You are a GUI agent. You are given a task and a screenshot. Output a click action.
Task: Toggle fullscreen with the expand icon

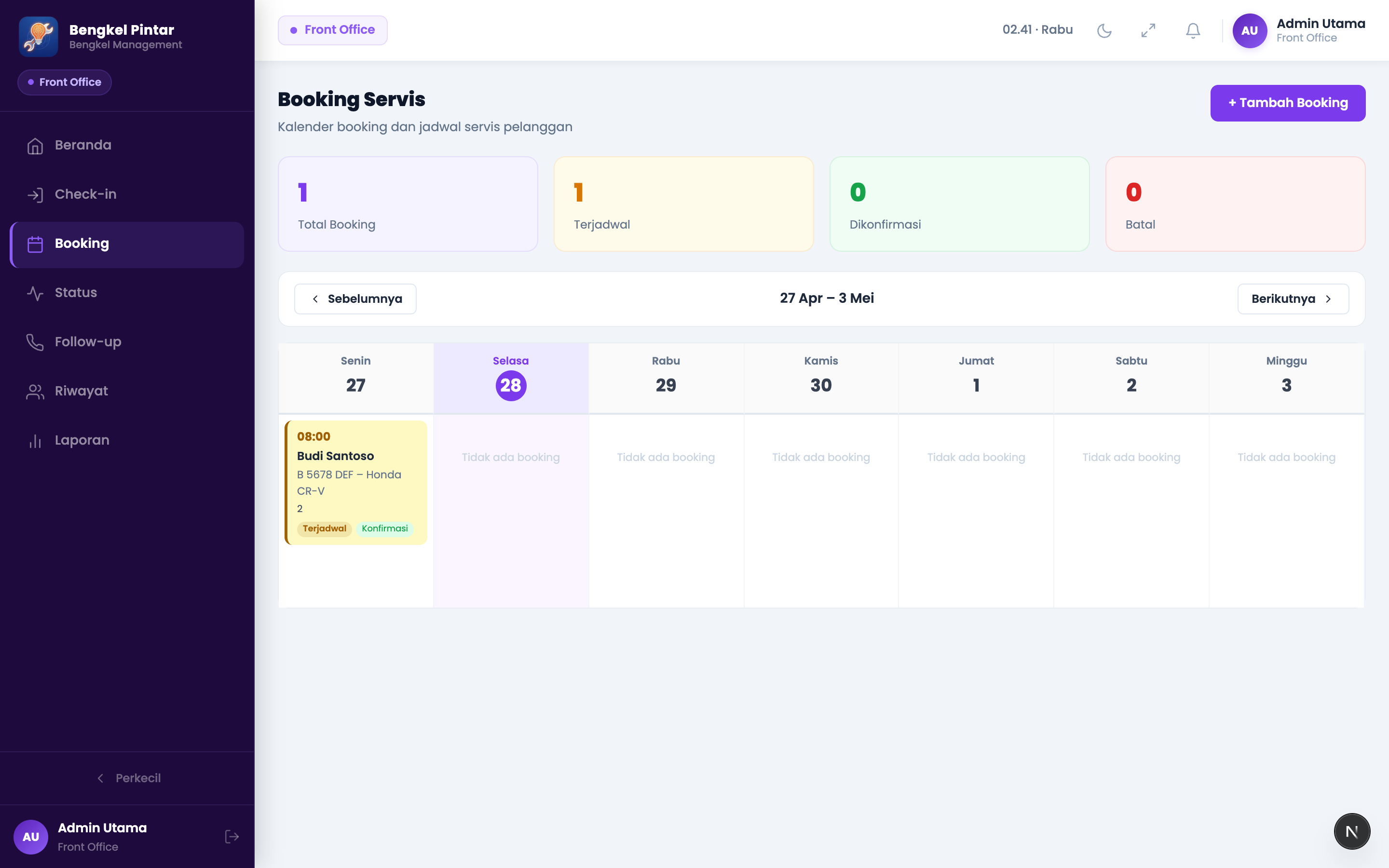pos(1148,30)
